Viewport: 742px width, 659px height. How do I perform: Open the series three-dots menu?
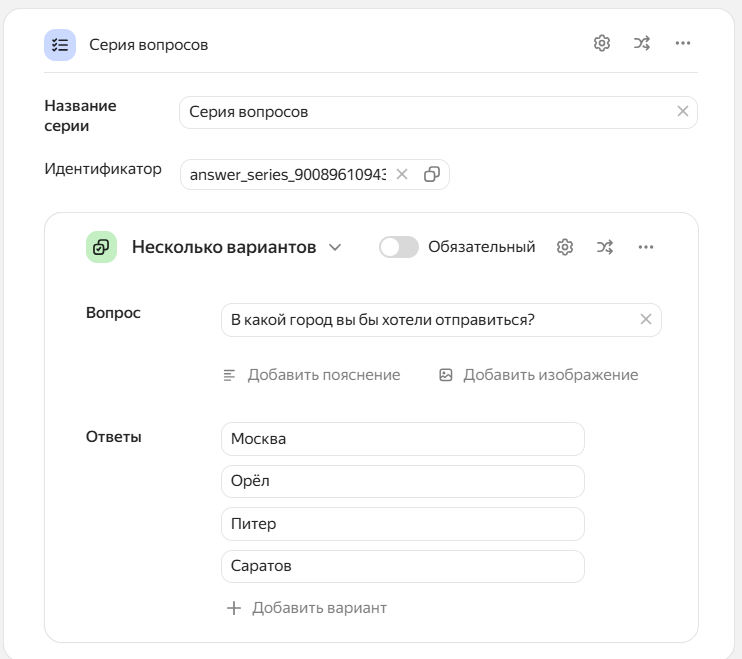pos(683,43)
